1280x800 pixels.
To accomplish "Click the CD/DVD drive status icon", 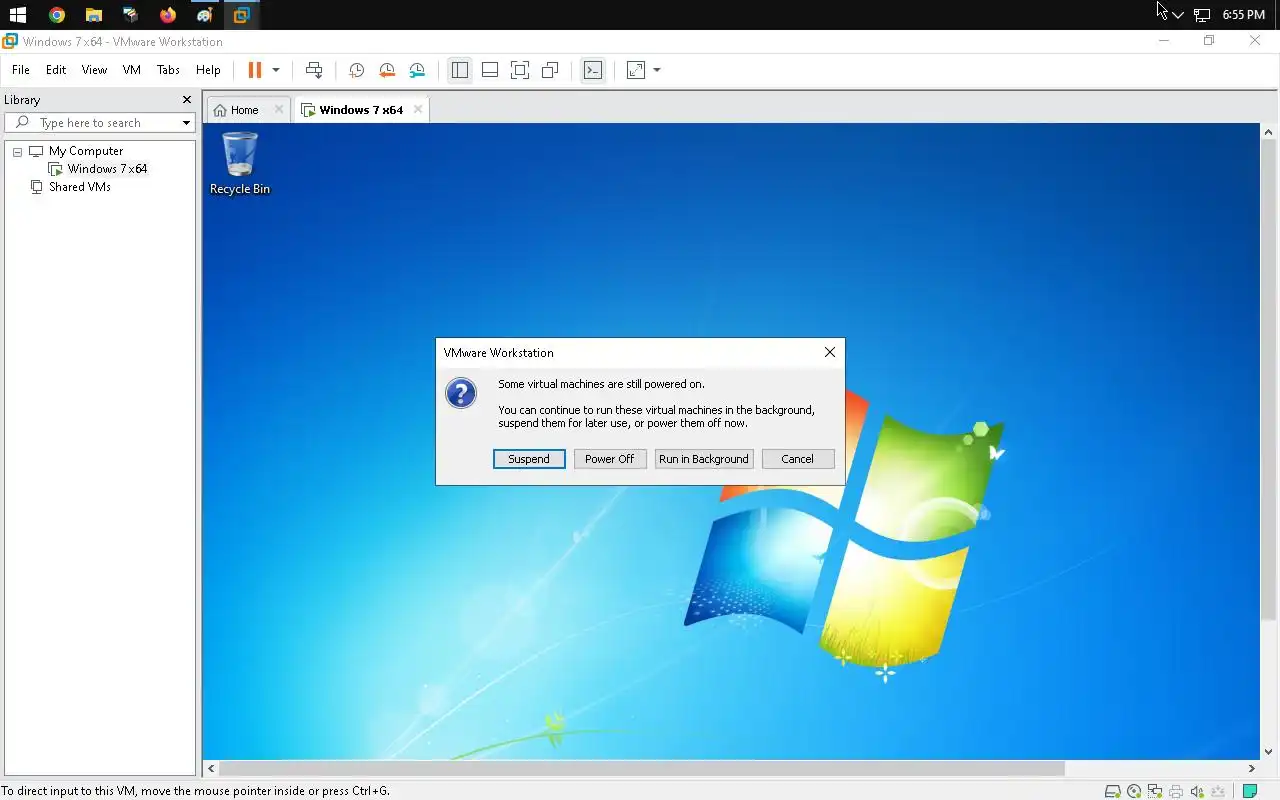I will (x=1134, y=791).
